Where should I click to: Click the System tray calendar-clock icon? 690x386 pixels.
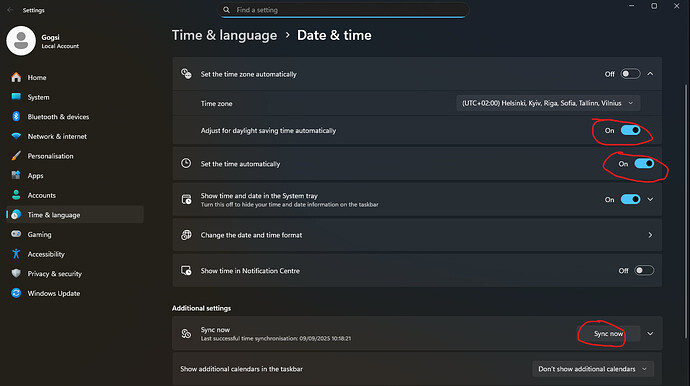pyautogui.click(x=186, y=199)
